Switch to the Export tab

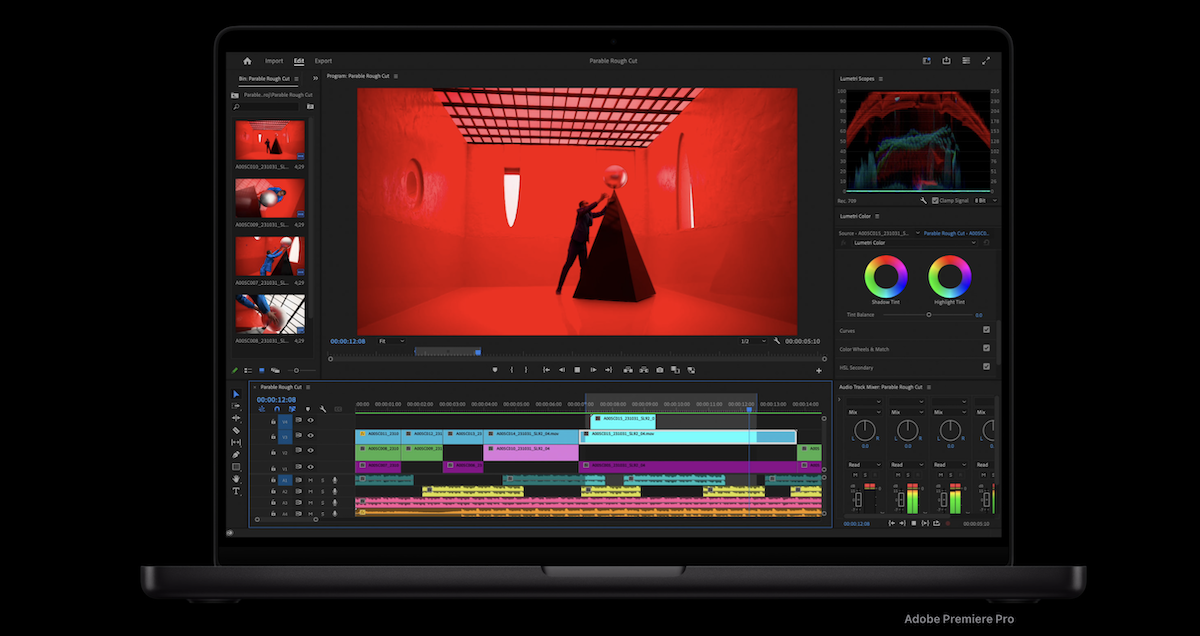click(323, 61)
